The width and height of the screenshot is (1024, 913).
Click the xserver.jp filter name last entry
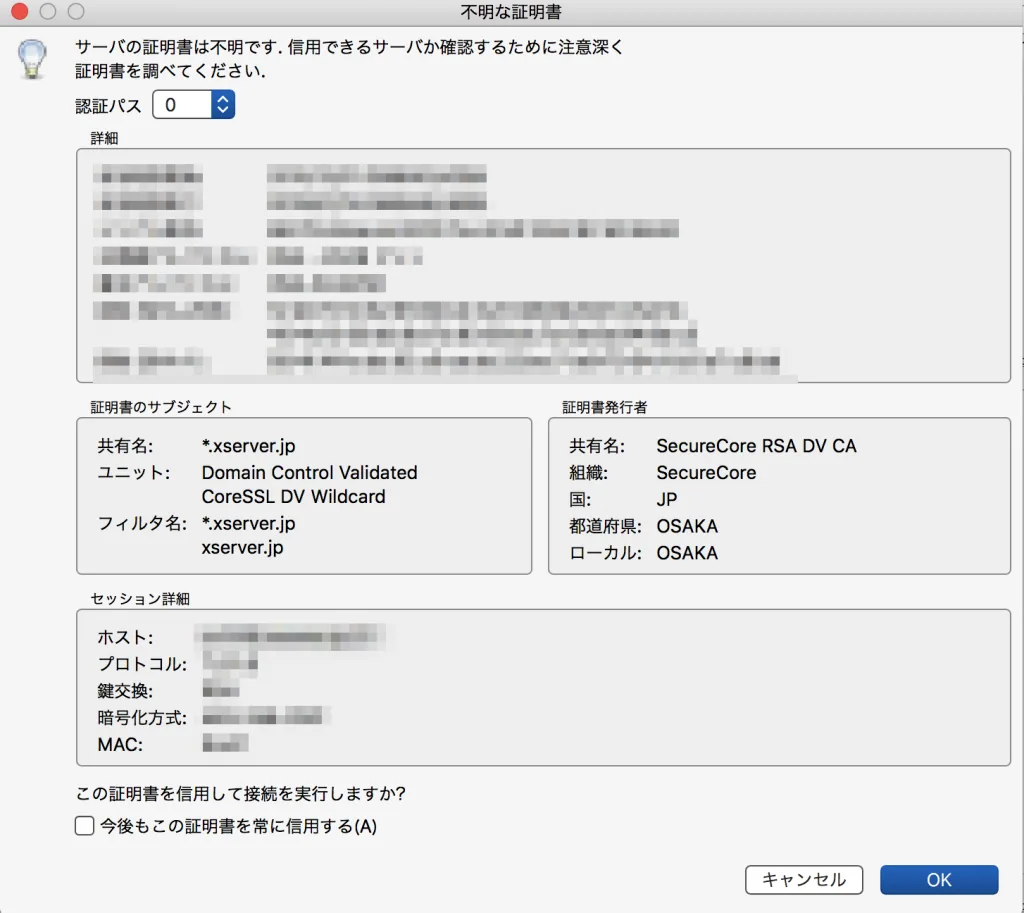click(x=242, y=547)
